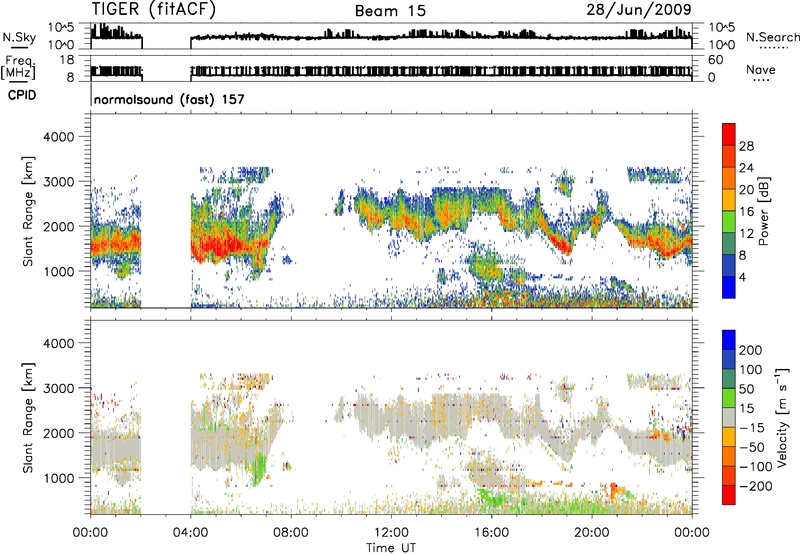
Task: Click the 200 value on Velocity colorbar
Action: pyautogui.click(x=750, y=350)
